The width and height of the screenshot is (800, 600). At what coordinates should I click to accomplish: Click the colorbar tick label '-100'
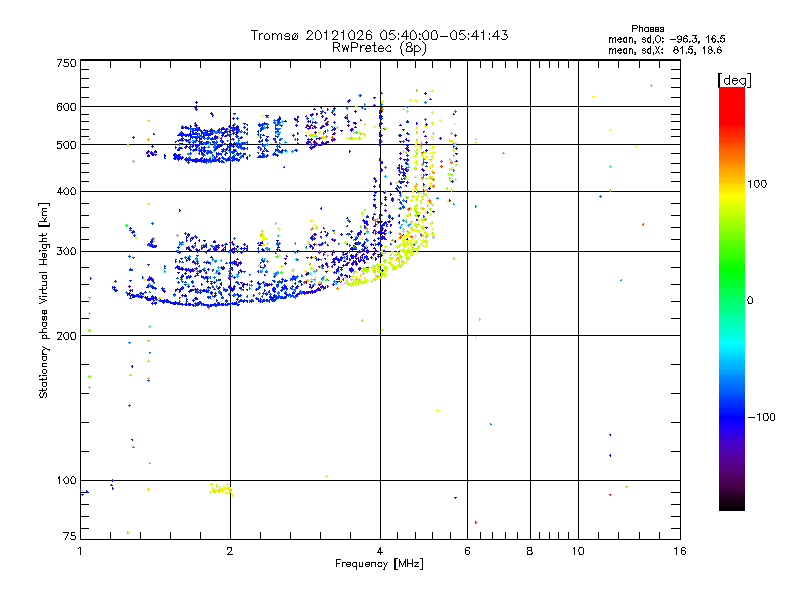761,417
